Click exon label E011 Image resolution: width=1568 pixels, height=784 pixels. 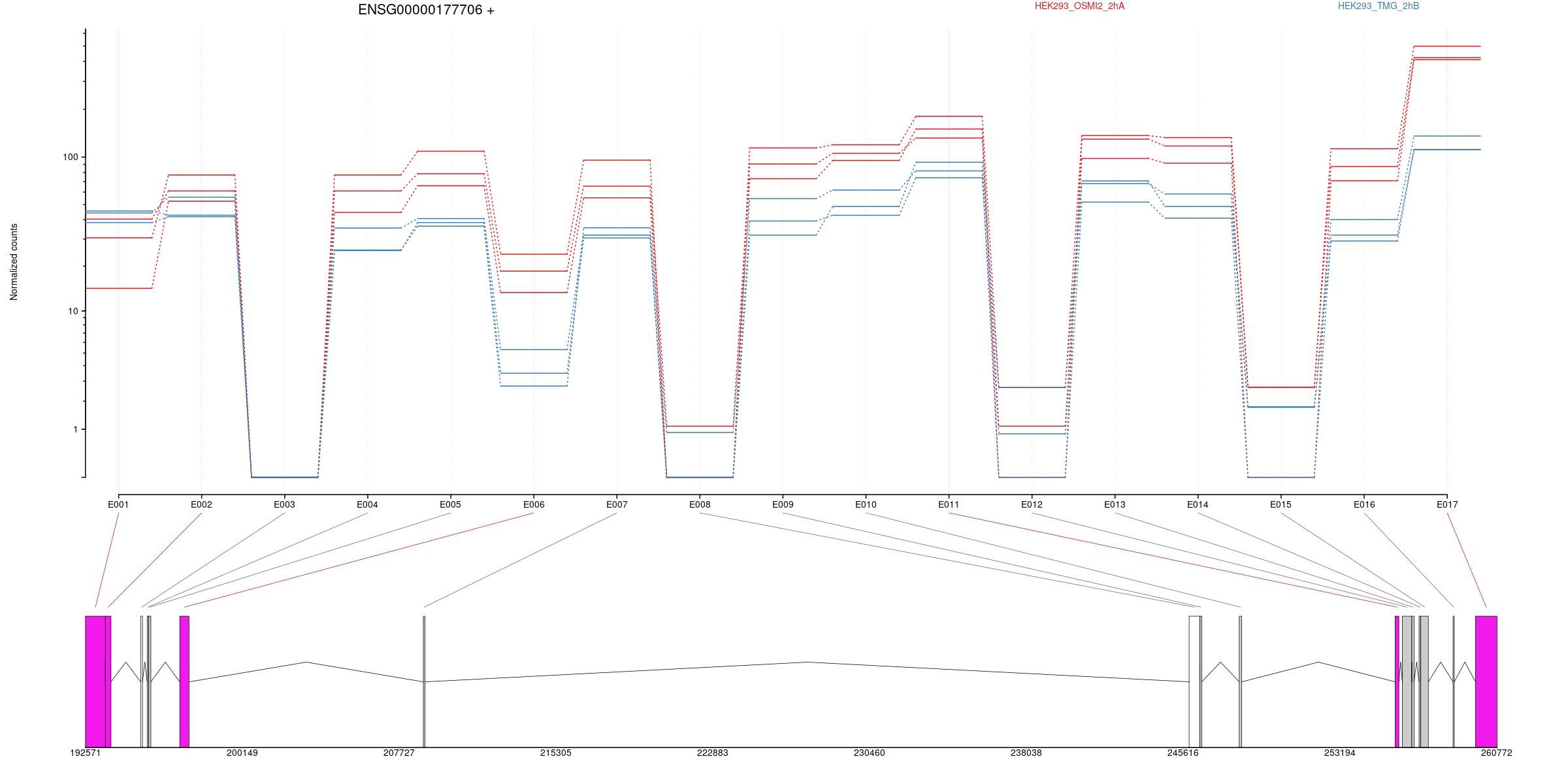coord(949,504)
